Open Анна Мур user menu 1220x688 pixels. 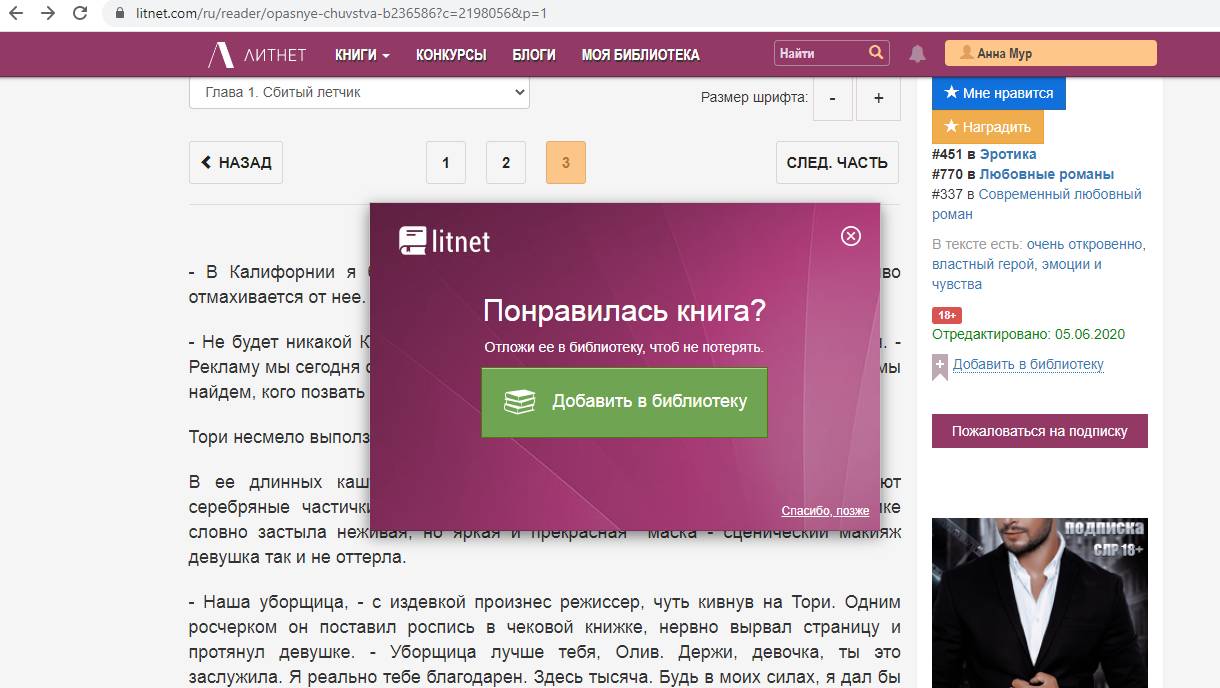point(1050,53)
